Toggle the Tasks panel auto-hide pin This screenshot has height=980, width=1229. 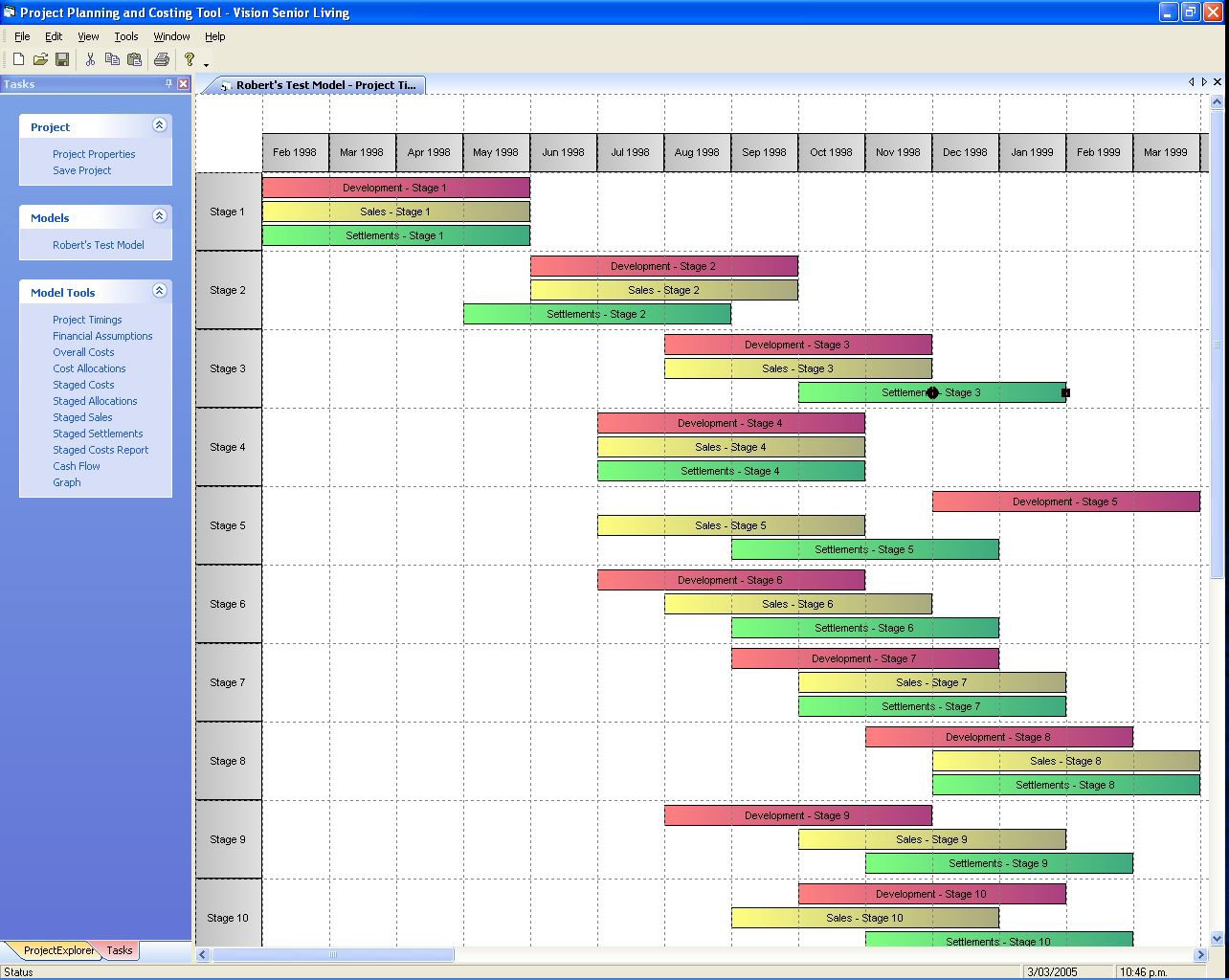pos(169,84)
